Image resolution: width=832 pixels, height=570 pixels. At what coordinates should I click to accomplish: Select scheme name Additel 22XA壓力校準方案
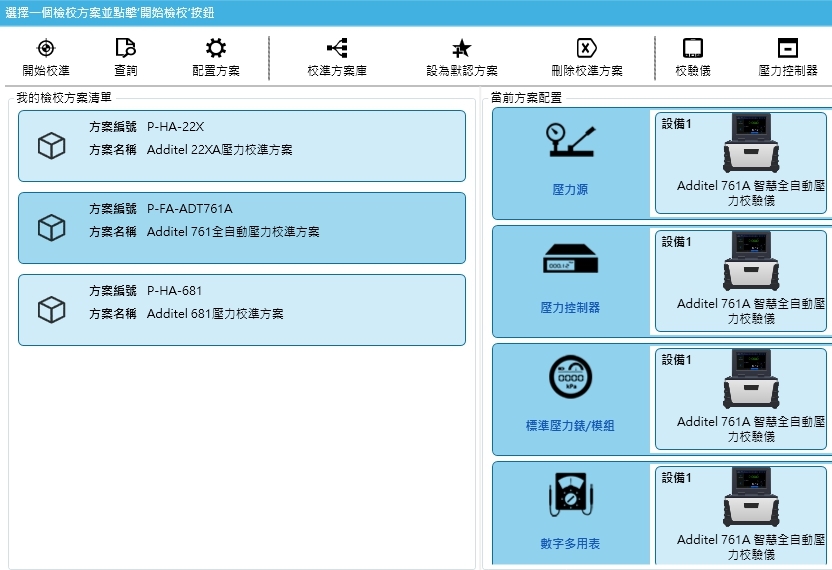tap(220, 150)
